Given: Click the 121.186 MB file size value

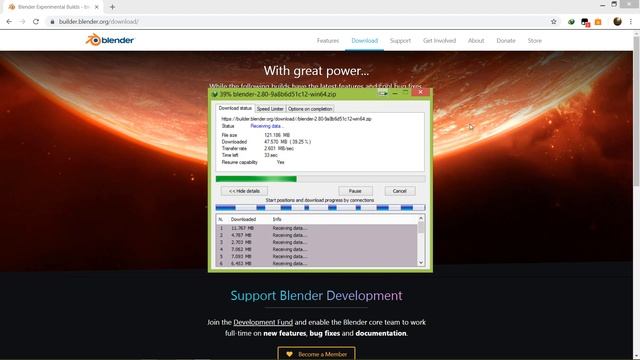Looking at the screenshot, I should click(x=277, y=135).
